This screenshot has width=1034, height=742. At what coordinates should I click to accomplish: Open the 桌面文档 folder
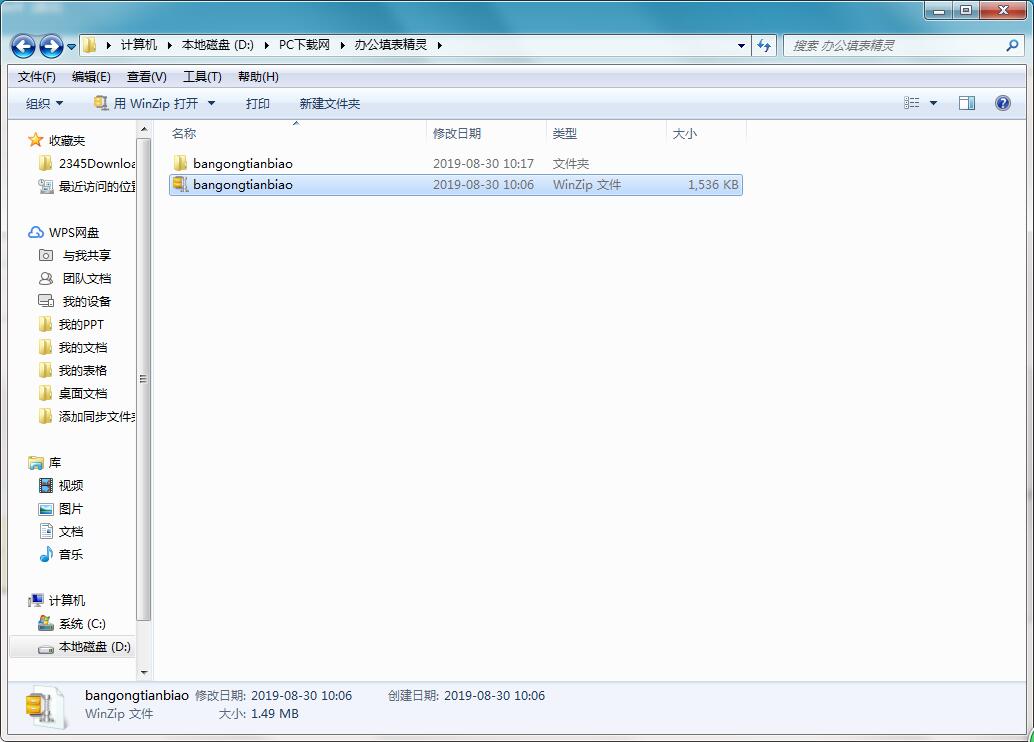[73, 394]
